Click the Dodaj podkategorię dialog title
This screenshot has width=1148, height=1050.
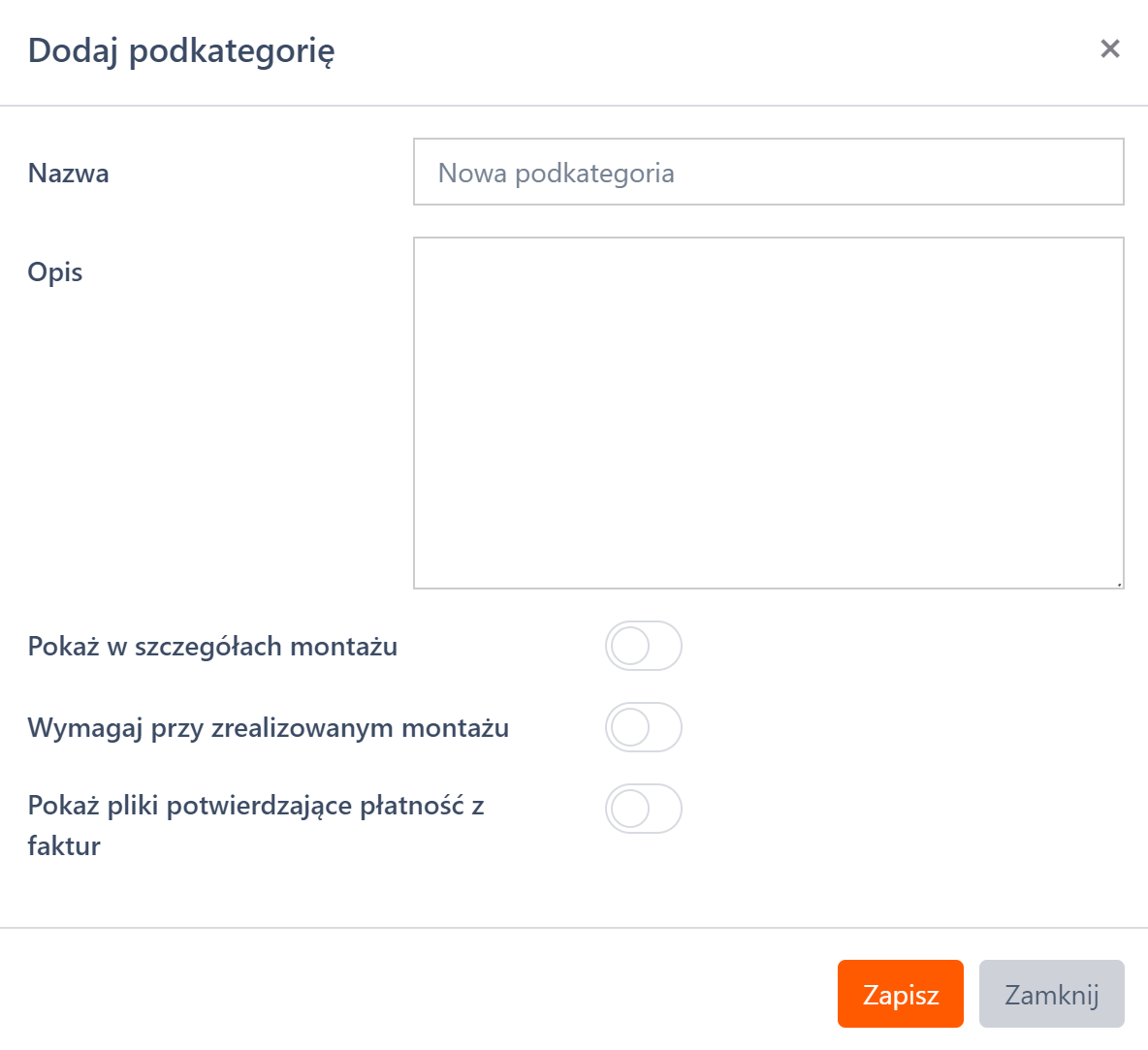(181, 50)
